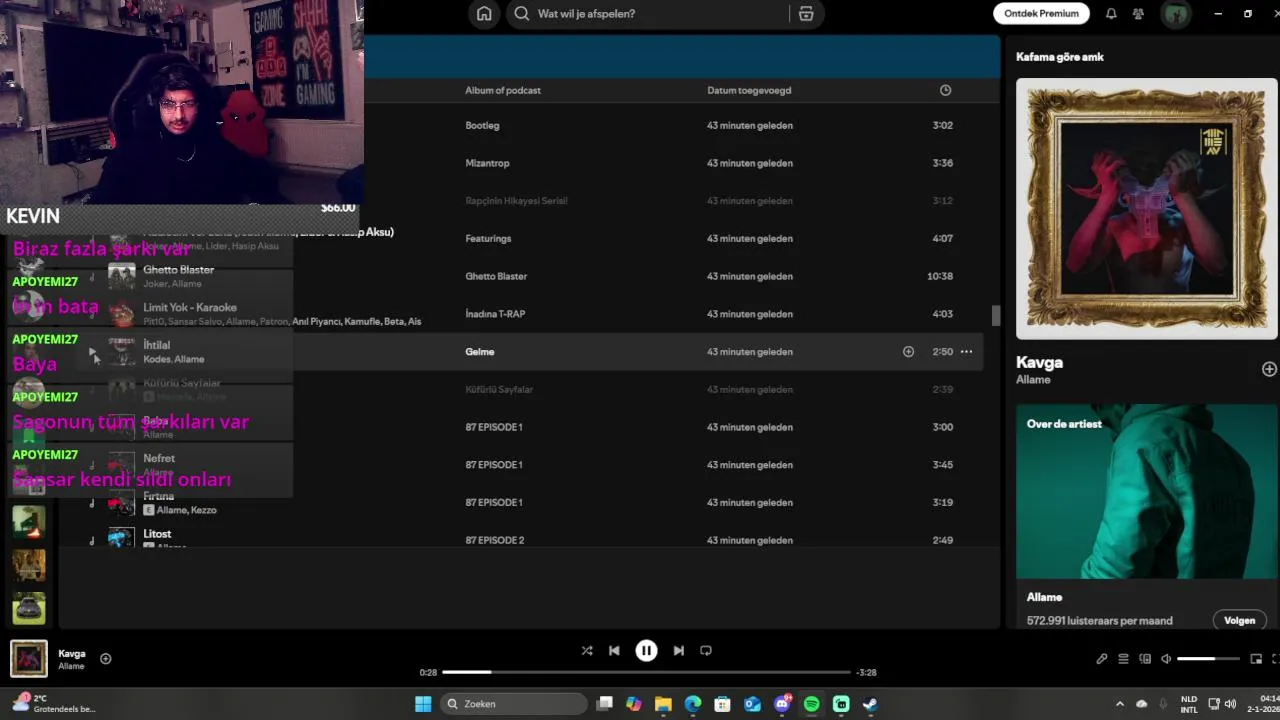This screenshot has width=1280, height=720.
Task: Open more options for Gelme track
Action: point(966,352)
